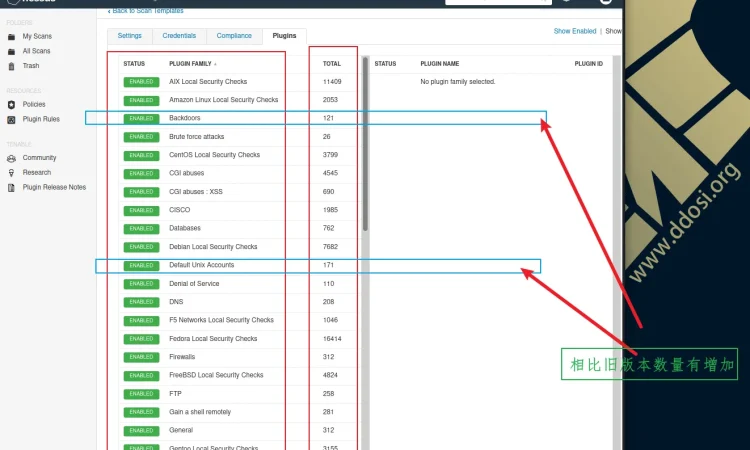Sort by Plugin Family column arrow
750x450 pixels.
coord(215,64)
